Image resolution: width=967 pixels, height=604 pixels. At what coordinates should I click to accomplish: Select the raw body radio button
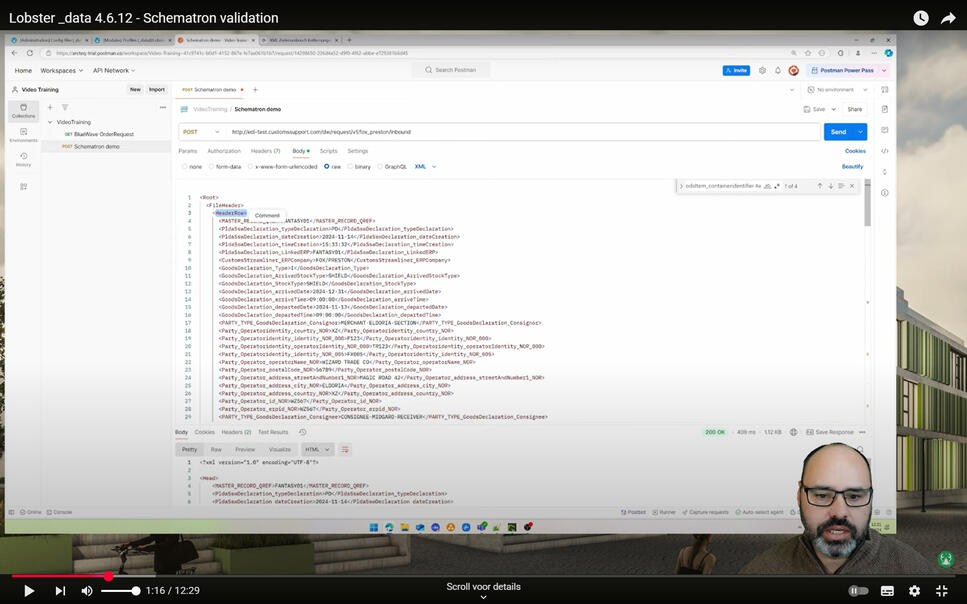coord(326,167)
